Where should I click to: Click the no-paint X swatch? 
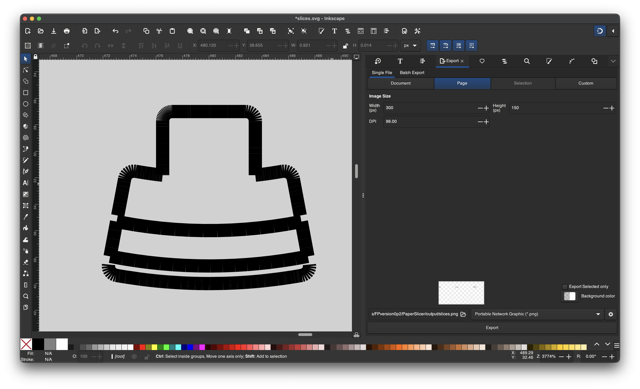pyautogui.click(x=26, y=344)
